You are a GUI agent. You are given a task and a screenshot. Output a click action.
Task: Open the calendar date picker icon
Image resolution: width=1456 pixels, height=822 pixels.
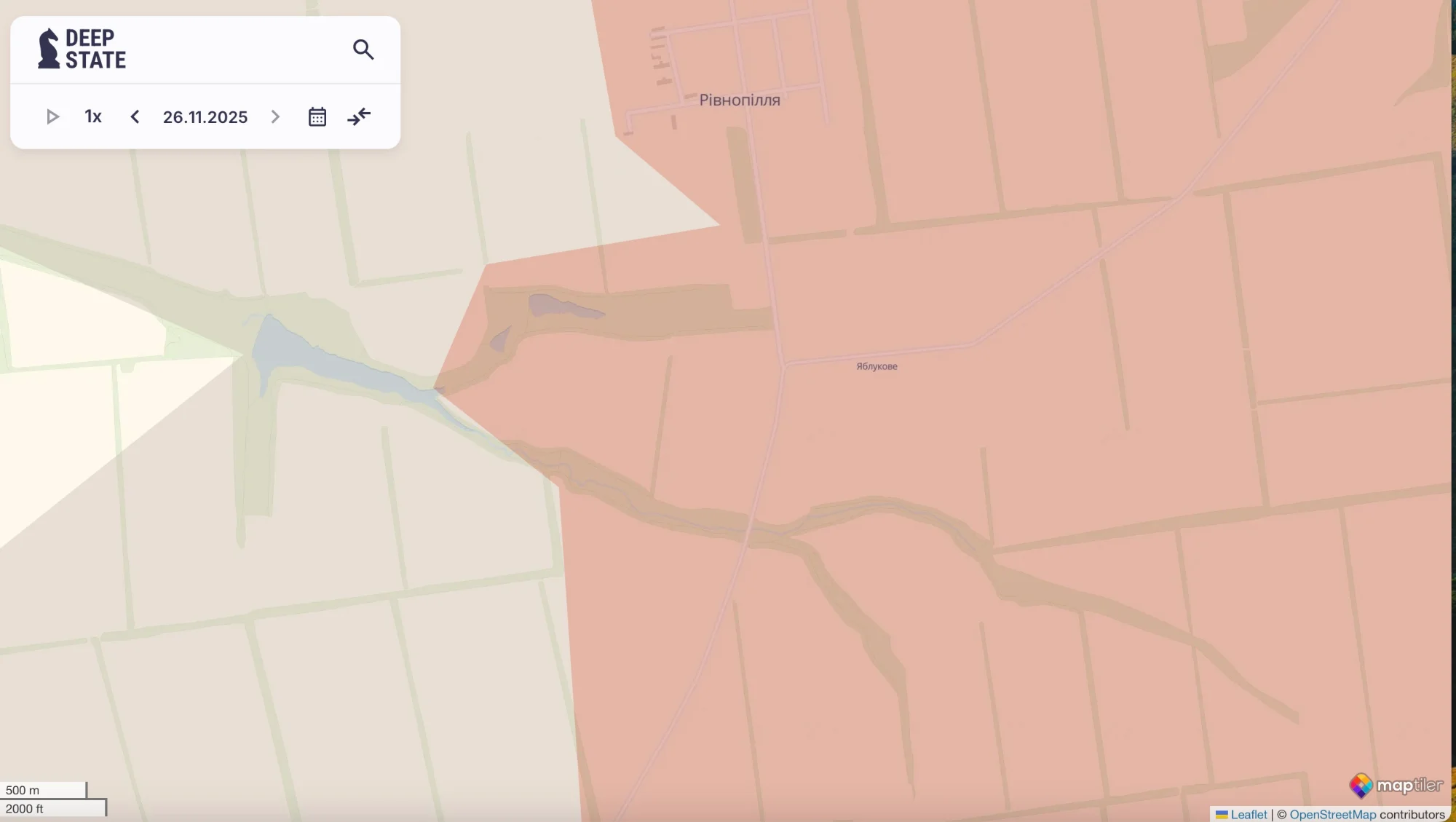click(x=317, y=116)
